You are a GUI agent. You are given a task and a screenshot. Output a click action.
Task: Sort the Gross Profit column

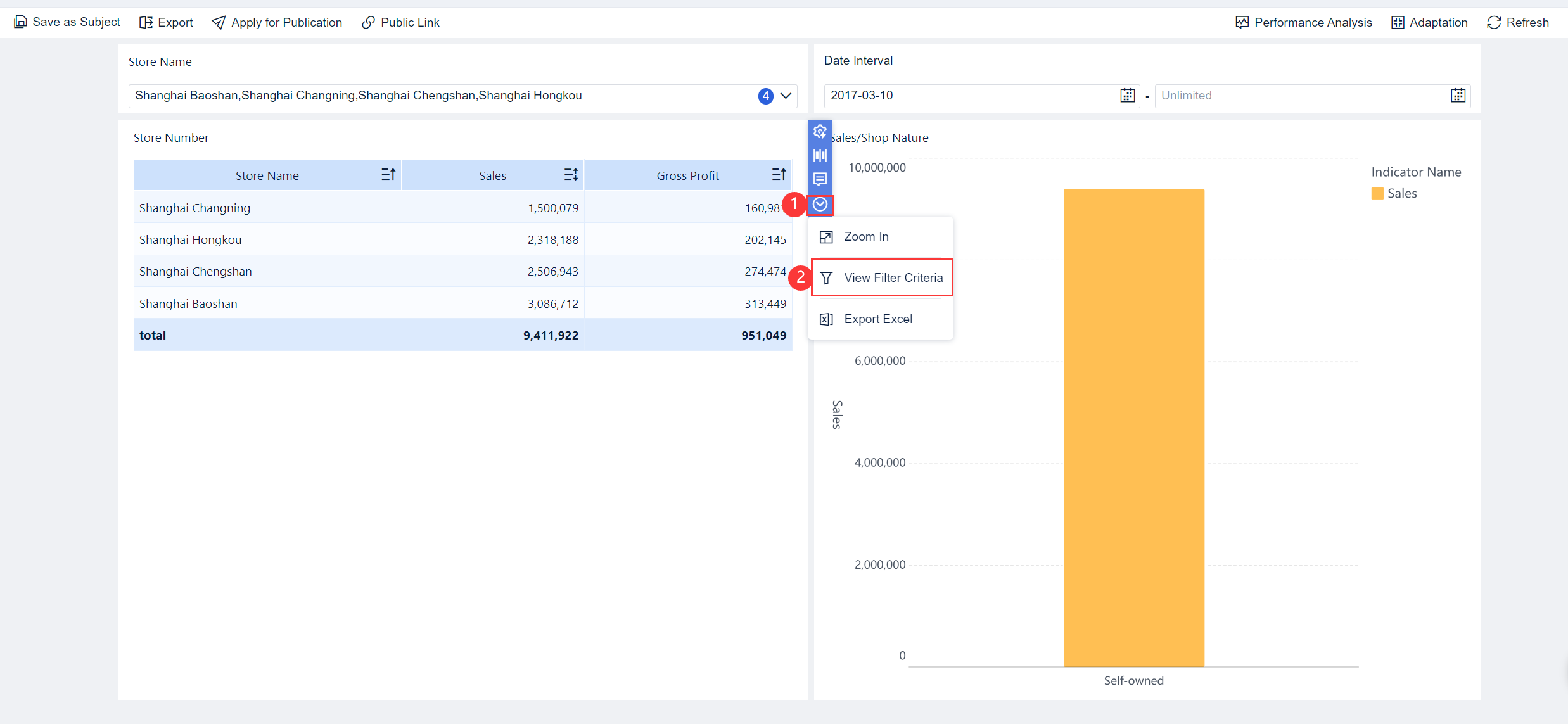tap(779, 174)
